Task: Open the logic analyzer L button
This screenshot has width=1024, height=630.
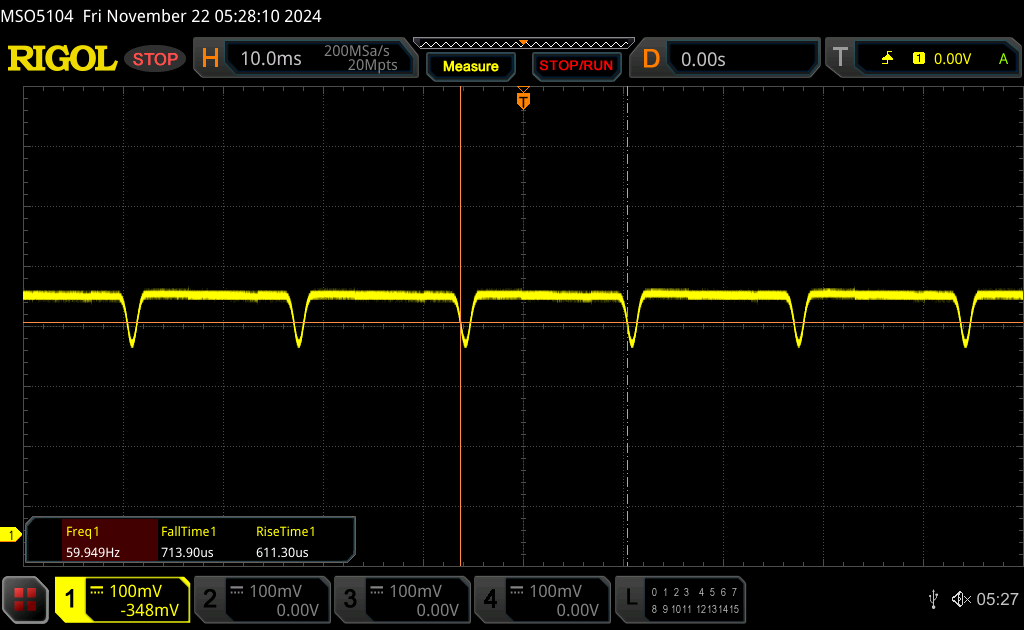Action: click(631, 598)
